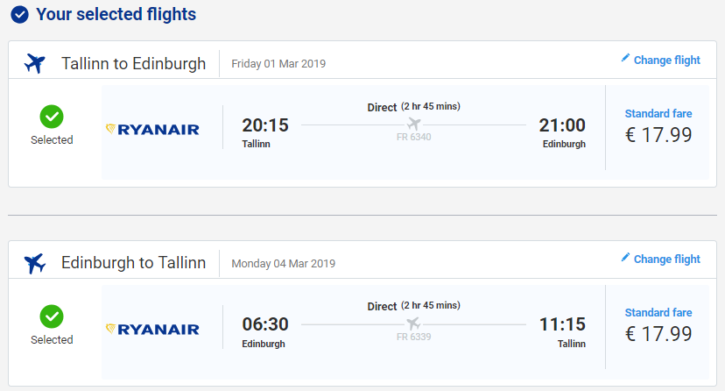725x391 pixels.
Task: Click the 20:15 Tallinn departure time
Action: (x=265, y=125)
